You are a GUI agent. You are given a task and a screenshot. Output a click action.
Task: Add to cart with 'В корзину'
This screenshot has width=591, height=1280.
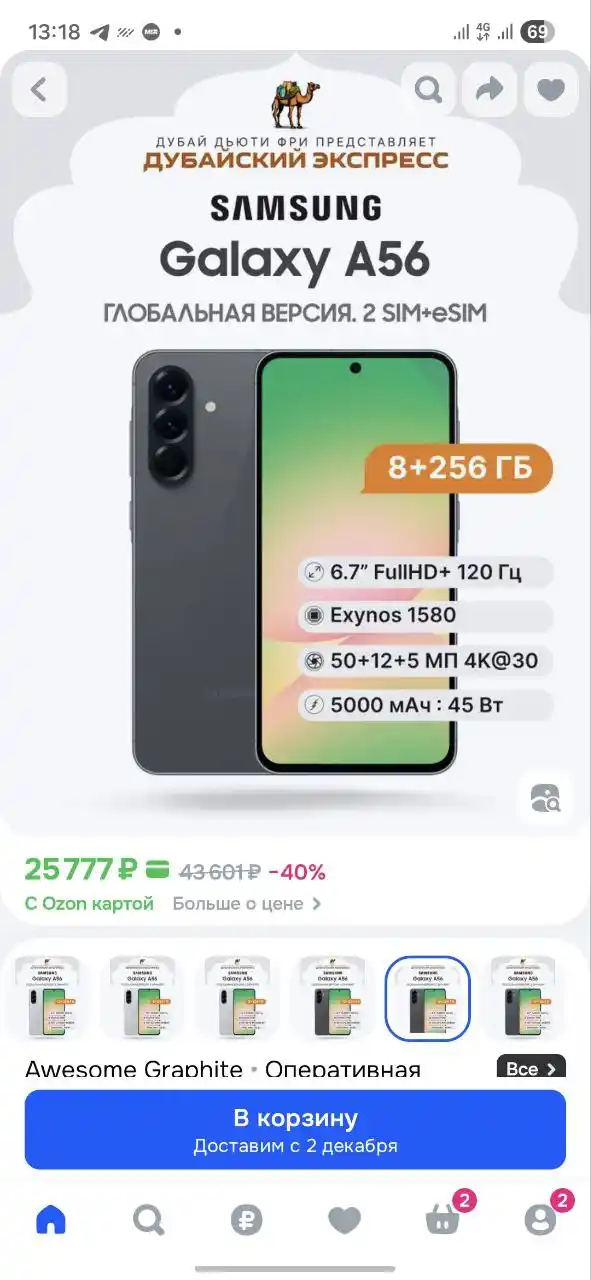295,1130
